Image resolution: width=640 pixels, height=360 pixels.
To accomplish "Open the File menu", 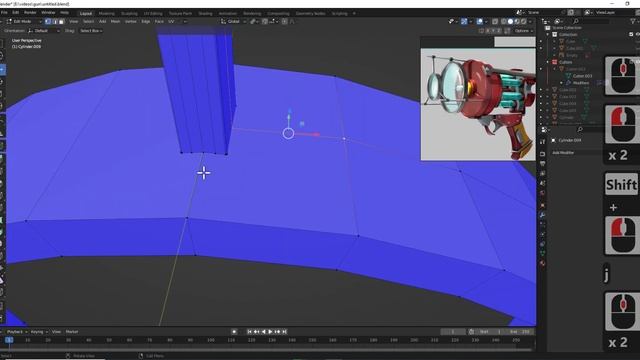I will point(4,13).
